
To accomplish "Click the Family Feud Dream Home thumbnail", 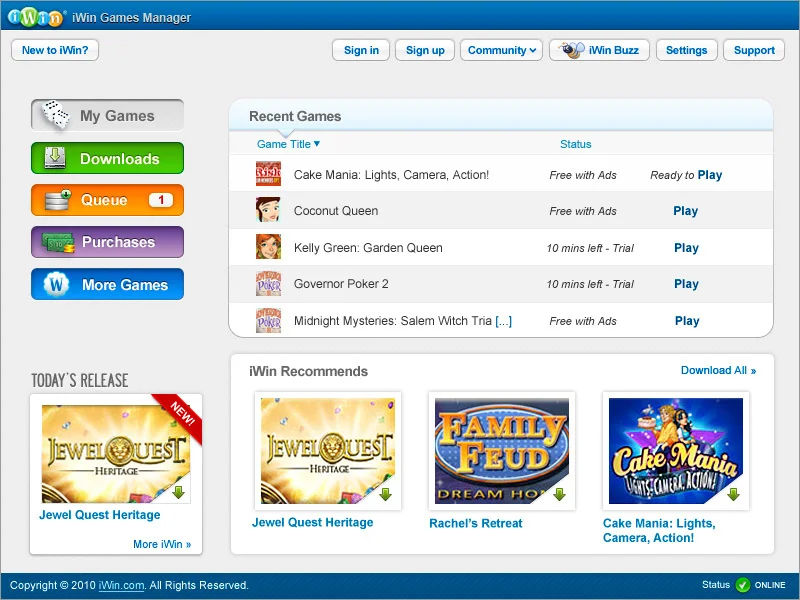I will pyautogui.click(x=502, y=451).
